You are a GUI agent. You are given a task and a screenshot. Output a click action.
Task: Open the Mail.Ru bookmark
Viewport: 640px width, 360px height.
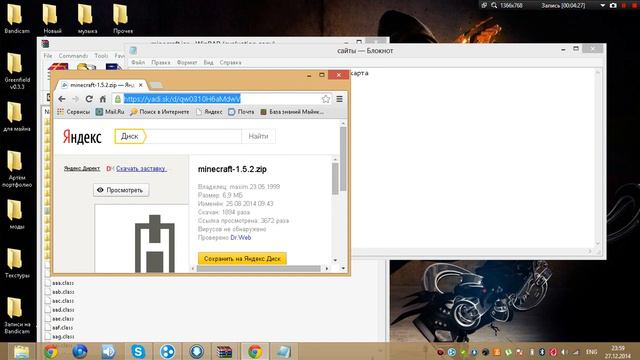click(110, 111)
